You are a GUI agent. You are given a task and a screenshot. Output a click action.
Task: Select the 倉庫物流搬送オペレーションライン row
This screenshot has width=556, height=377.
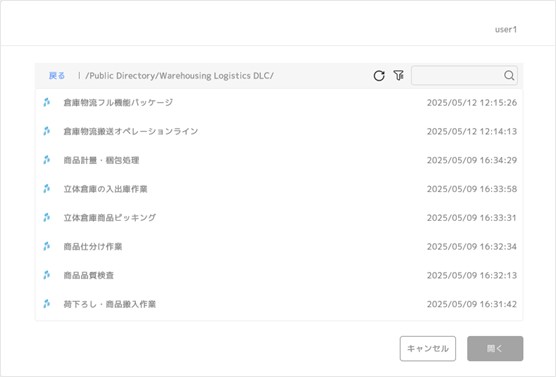(279, 131)
